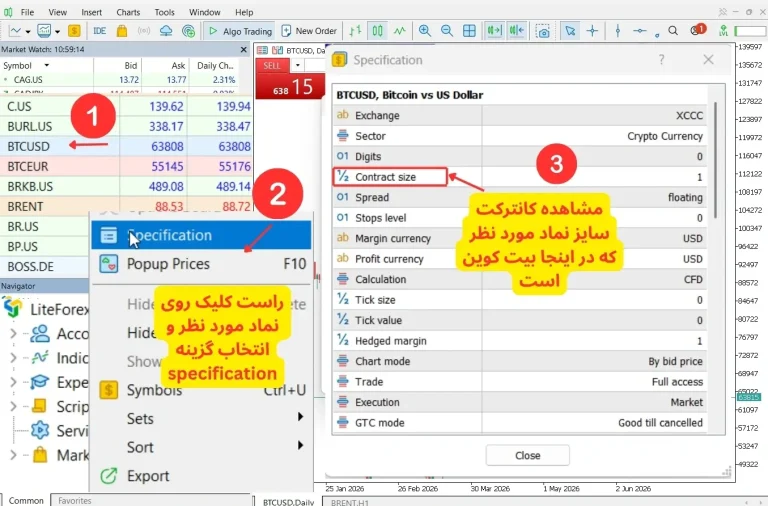Click the new chart toolbar icon
Screen dimensions: 768x506
(x=15, y=31)
